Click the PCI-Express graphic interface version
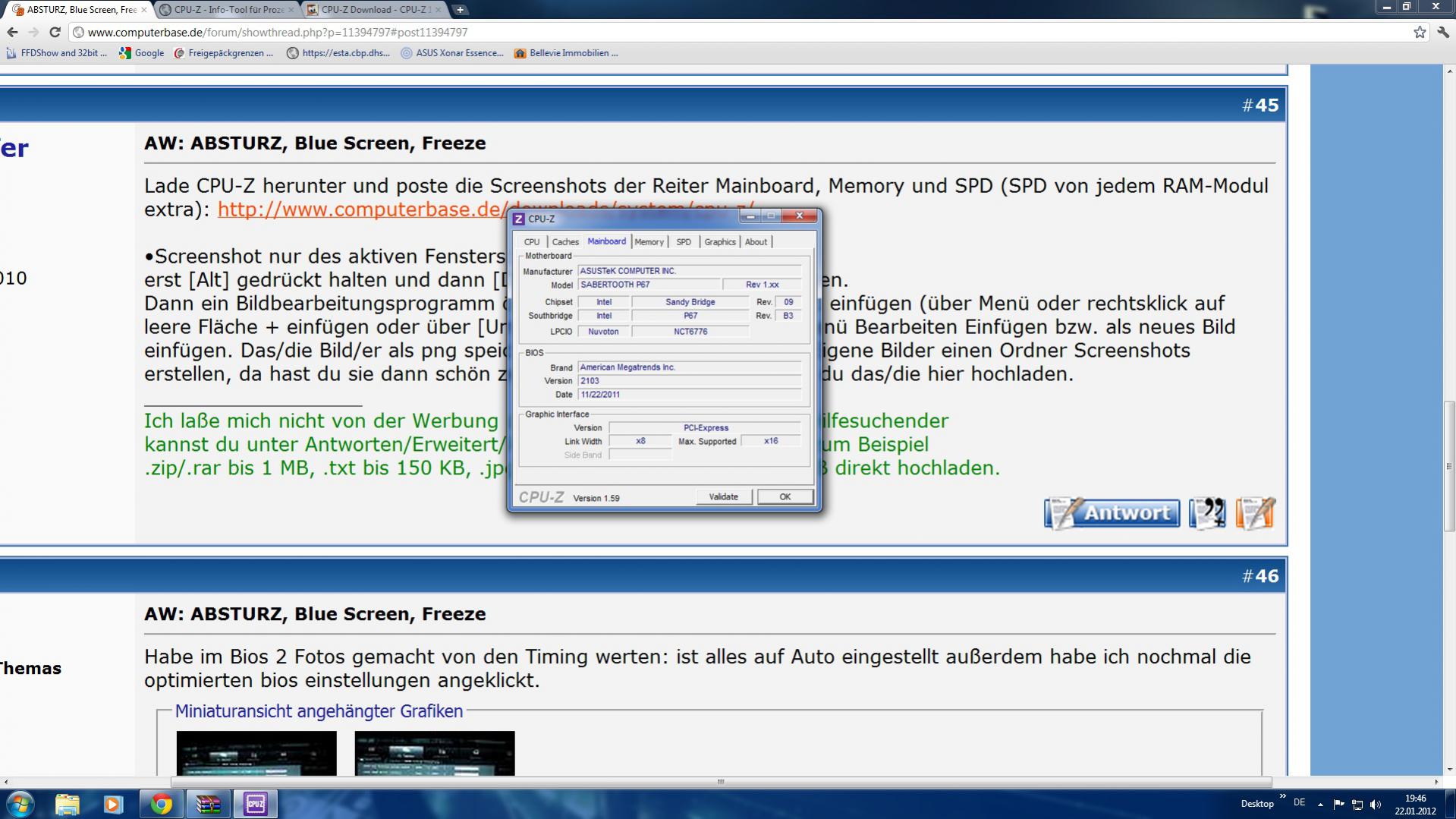 coord(706,428)
